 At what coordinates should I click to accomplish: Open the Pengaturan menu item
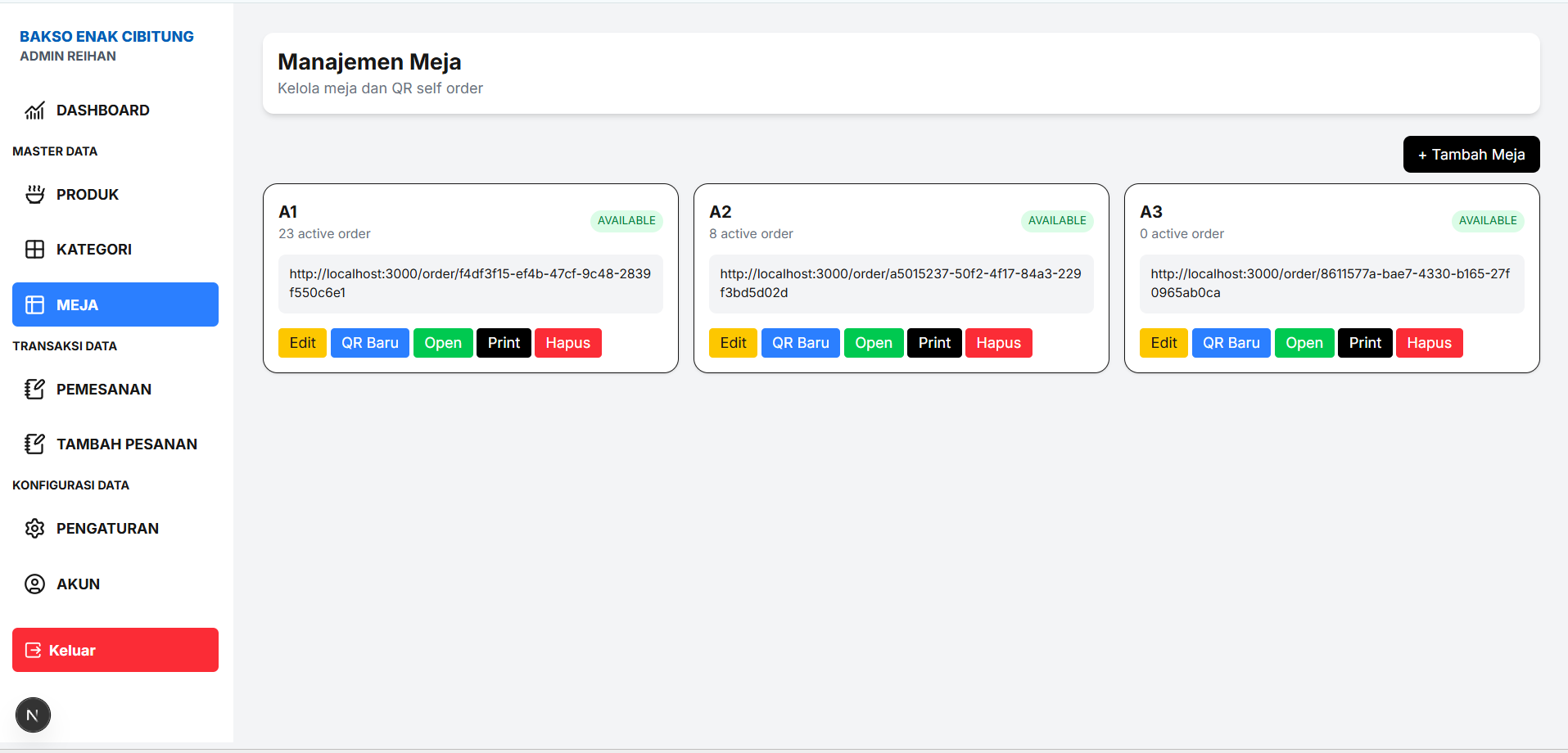(x=115, y=529)
